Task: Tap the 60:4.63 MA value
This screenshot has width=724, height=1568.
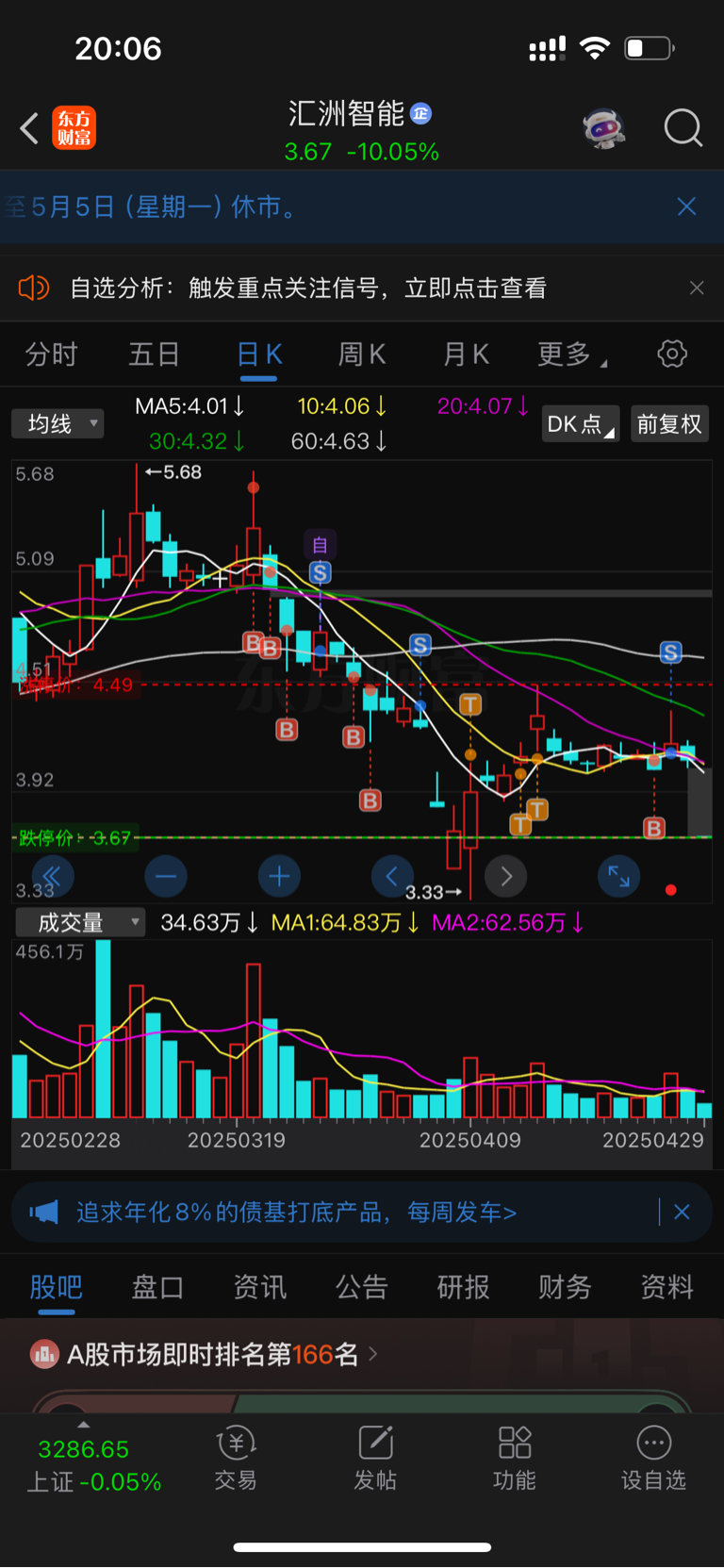Action: coord(339,440)
